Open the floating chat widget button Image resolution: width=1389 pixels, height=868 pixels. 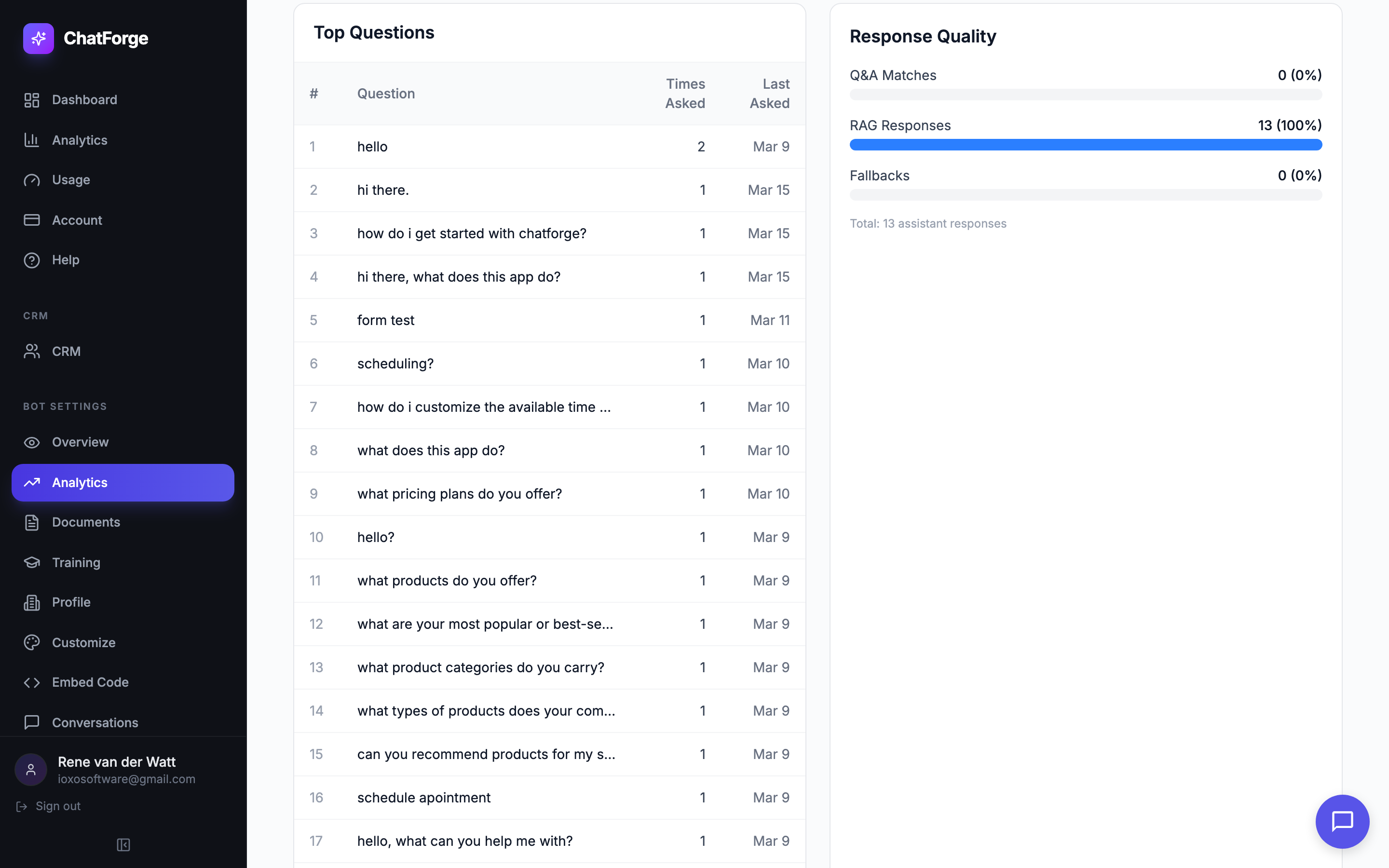click(1342, 821)
